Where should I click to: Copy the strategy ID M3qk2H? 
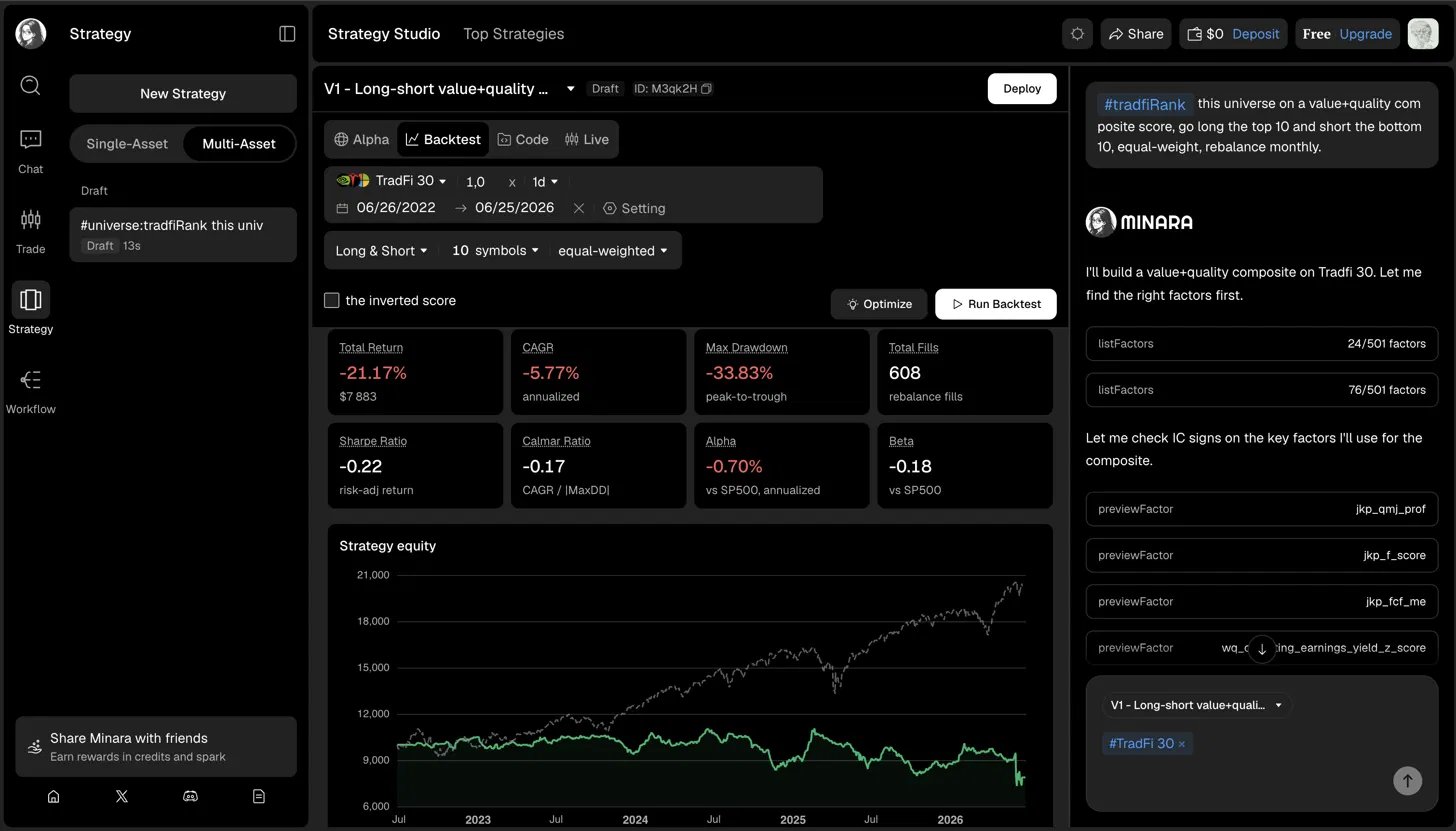pos(706,89)
